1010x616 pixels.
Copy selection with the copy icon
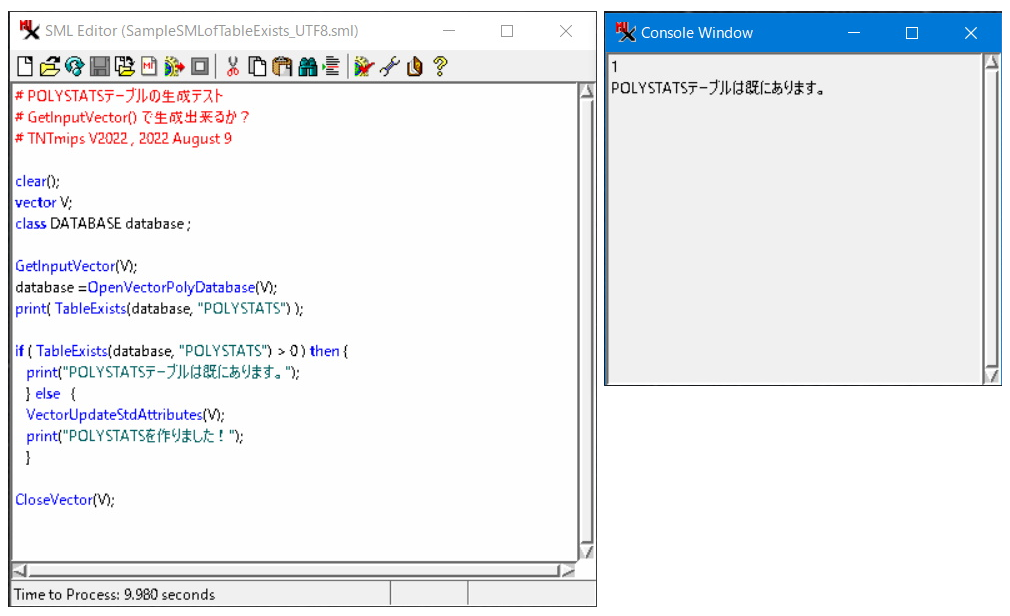tap(257, 67)
